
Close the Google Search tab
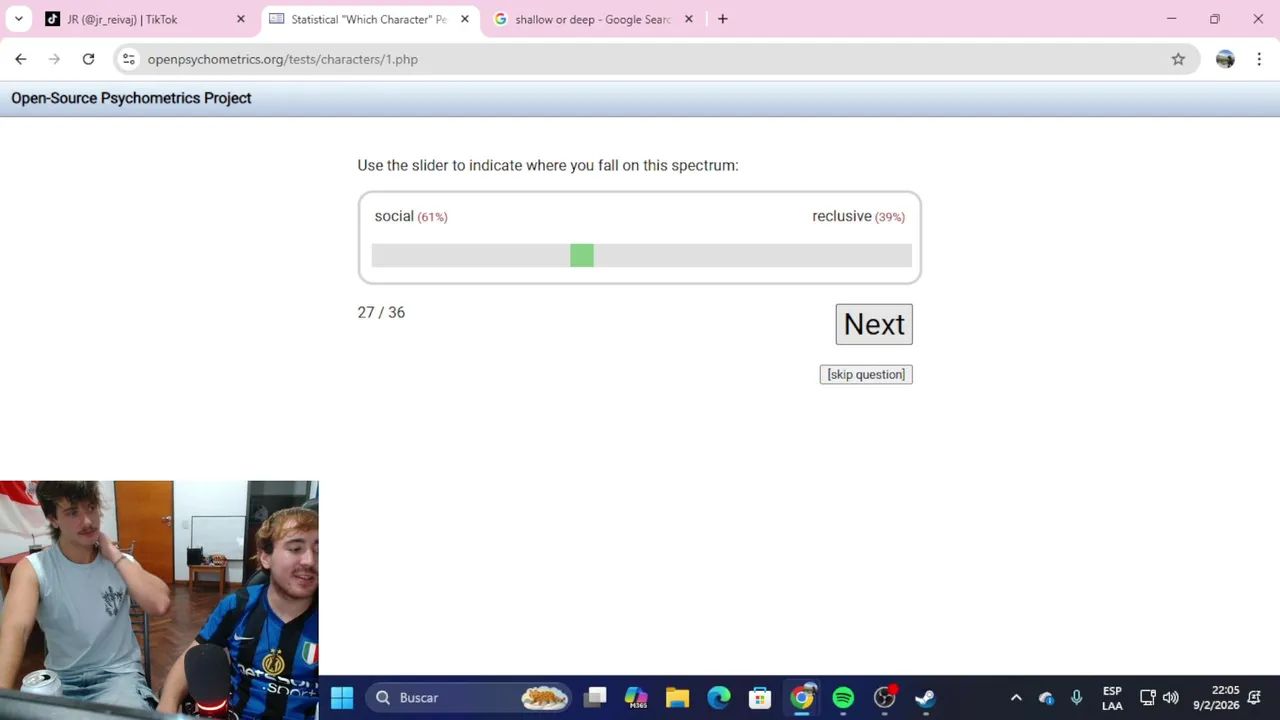click(x=688, y=19)
